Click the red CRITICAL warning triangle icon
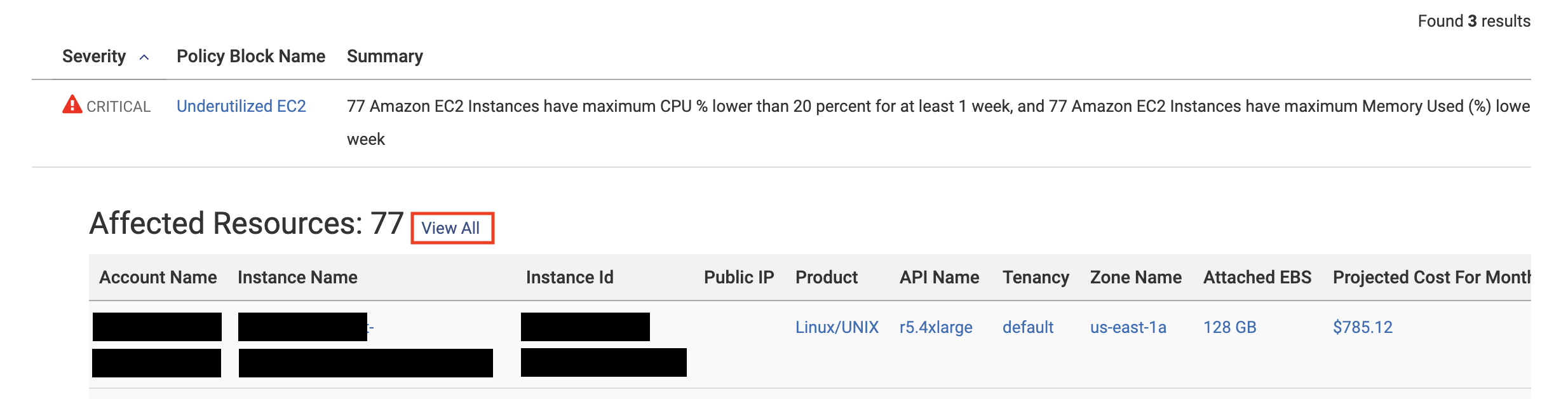Screen dimensions: 1568x399 [x=72, y=105]
